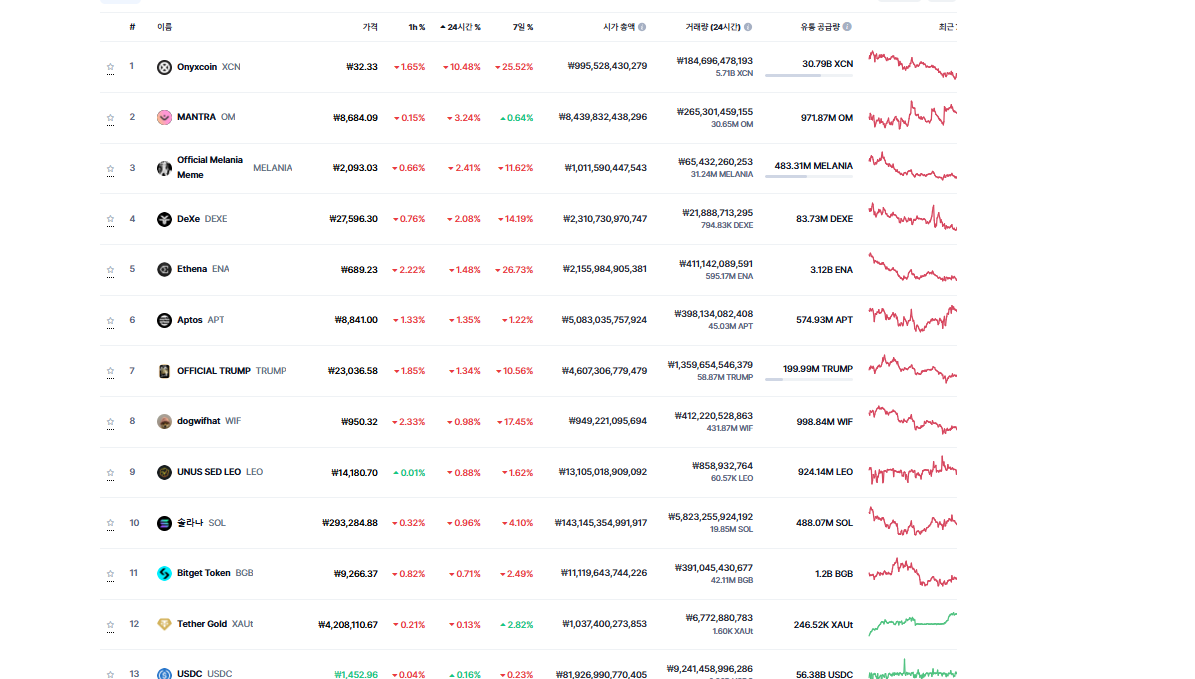This screenshot has width=1195, height=679.
Task: Click the Ethena logo icon
Action: point(164,270)
